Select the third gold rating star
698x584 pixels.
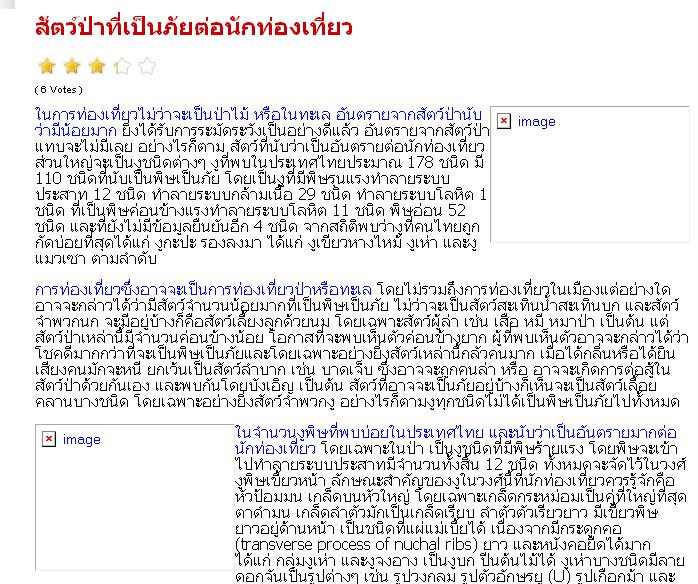(97, 67)
